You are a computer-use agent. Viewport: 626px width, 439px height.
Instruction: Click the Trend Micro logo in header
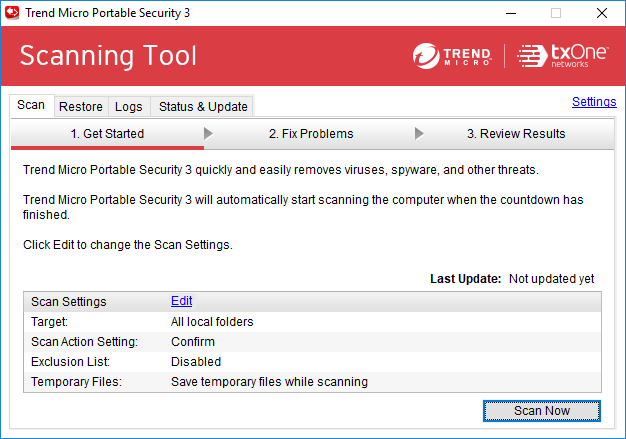coord(451,56)
